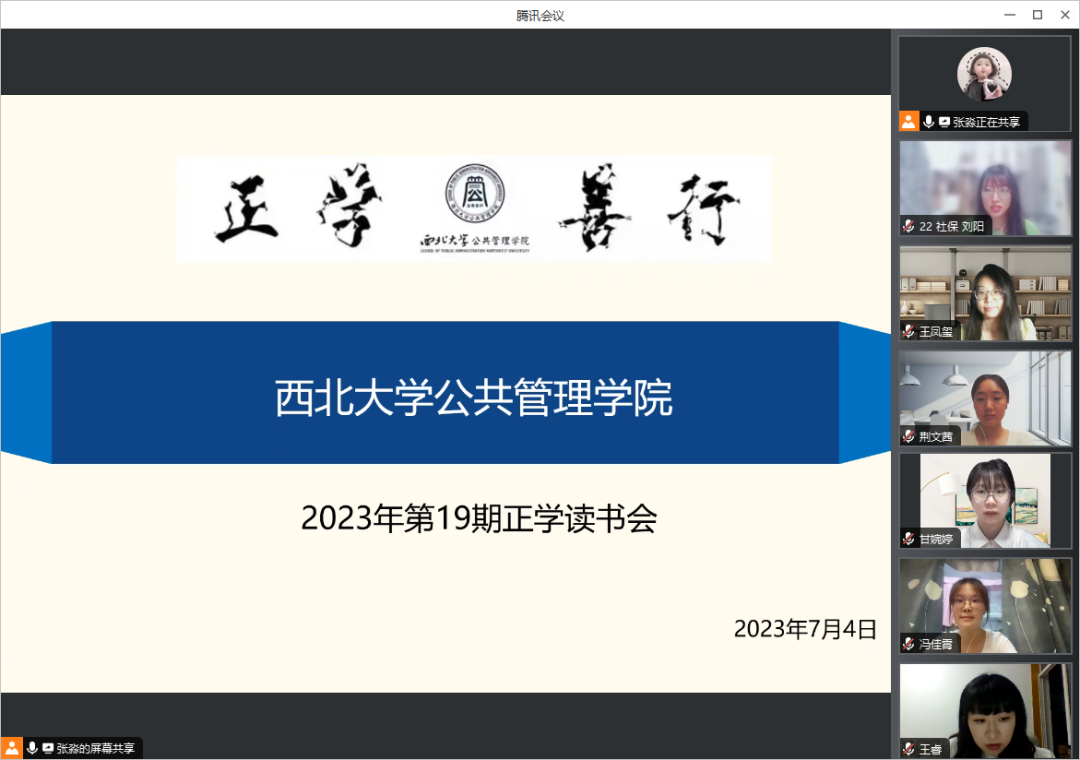Click the muted mic icon for 冯佳青

pos(909,644)
